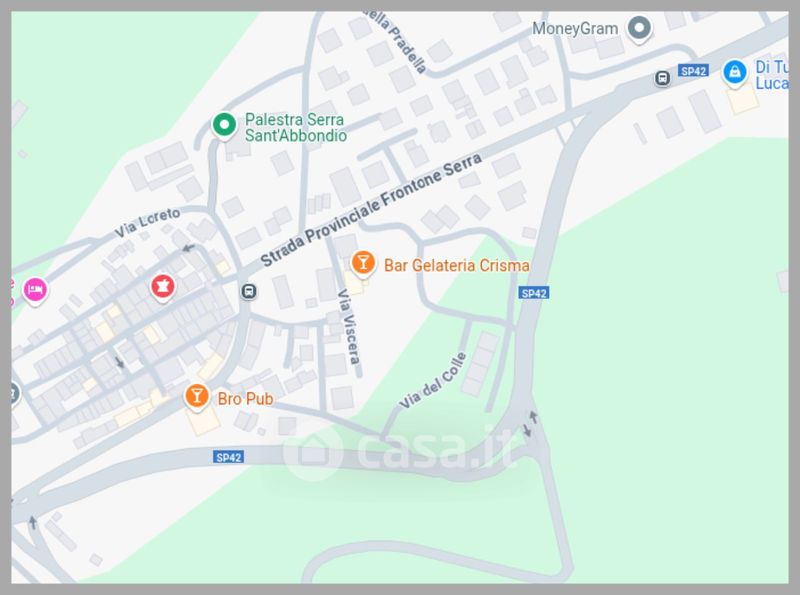Click the red pharmacy marker

163,287
